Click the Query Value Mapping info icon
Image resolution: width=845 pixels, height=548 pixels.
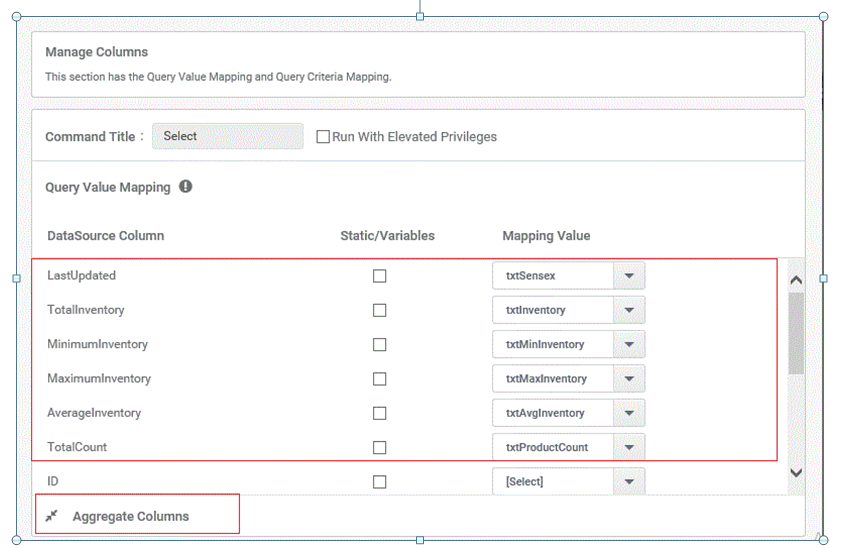[x=185, y=186]
